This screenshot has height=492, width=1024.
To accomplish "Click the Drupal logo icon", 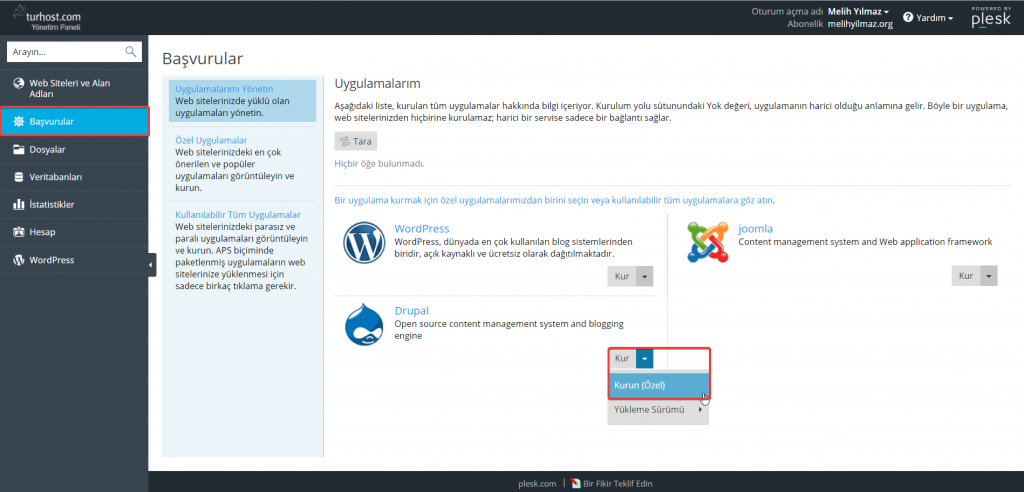I will click(364, 324).
